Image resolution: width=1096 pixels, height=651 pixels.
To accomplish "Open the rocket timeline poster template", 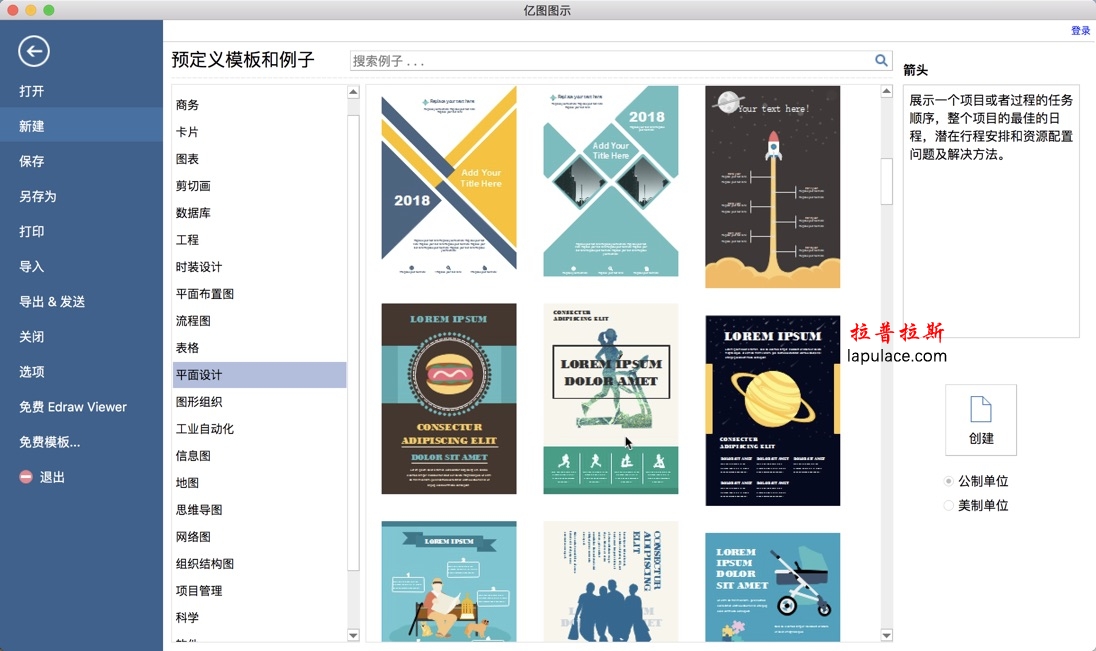I will pos(772,187).
